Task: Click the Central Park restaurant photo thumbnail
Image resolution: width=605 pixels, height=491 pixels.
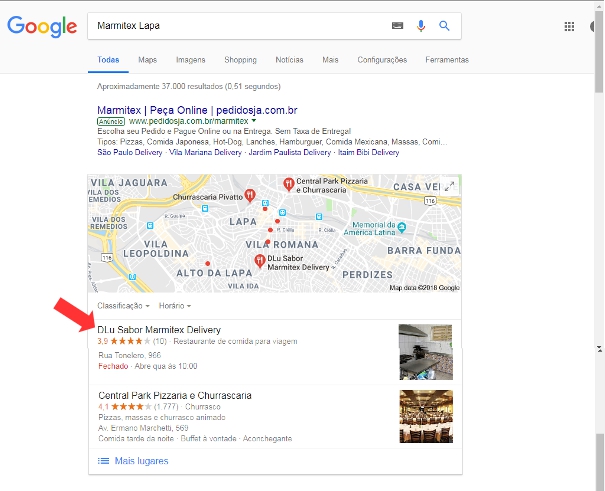Action: tap(426, 417)
